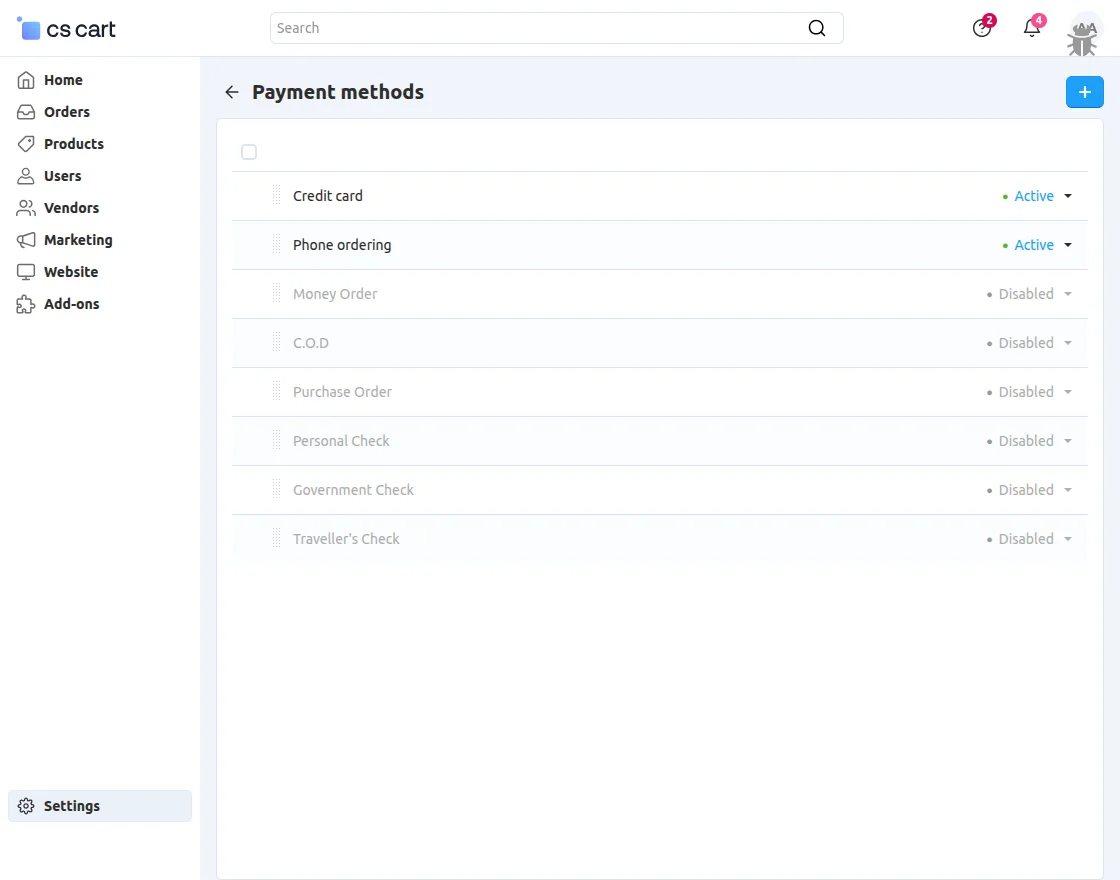This screenshot has height=880, width=1120.
Task: Click the blue plus add payment button
Action: 1084,92
